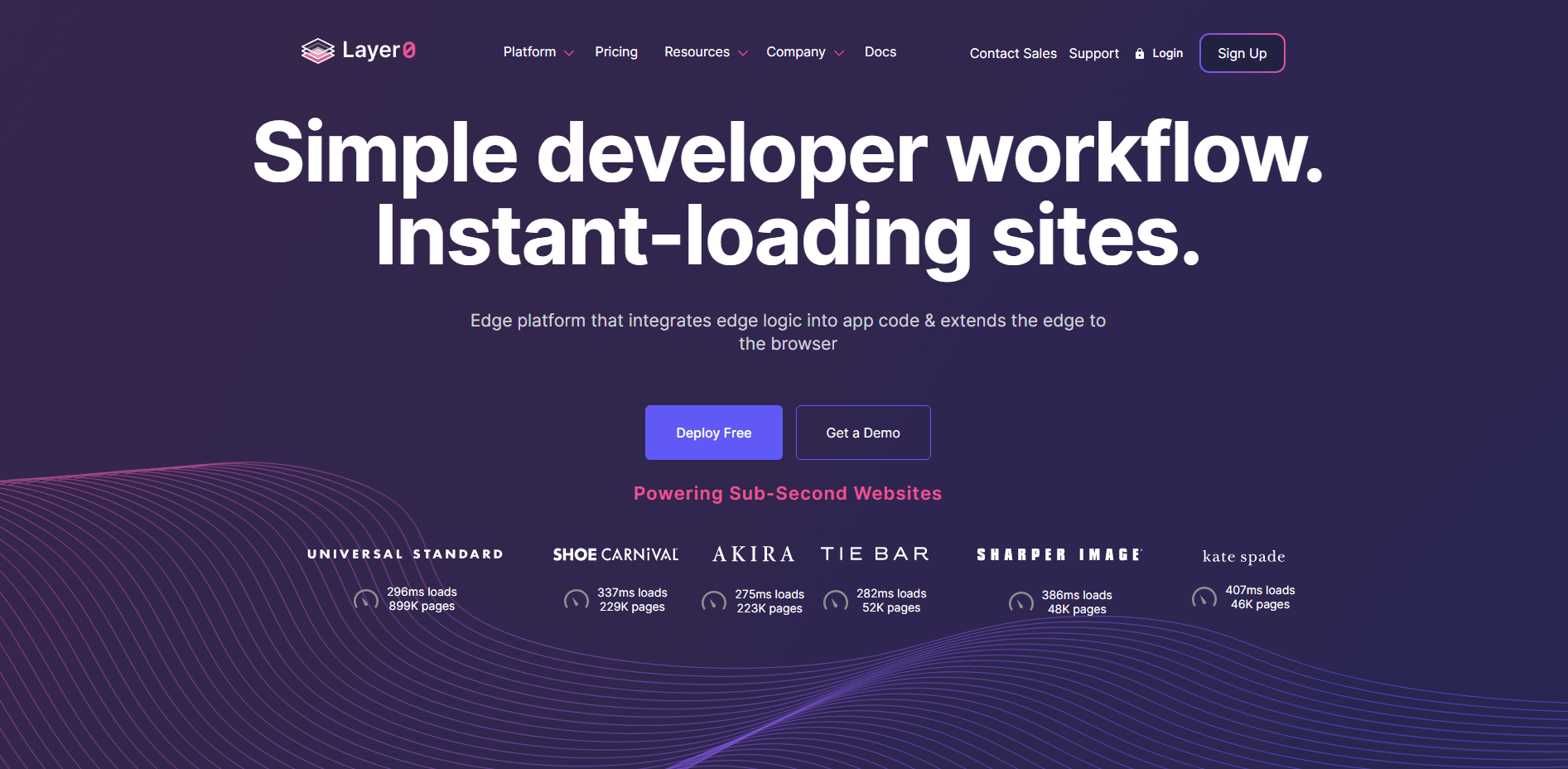Click the 275ms loads 223K pages text
Image resolution: width=1568 pixels, height=769 pixels.
click(x=770, y=602)
